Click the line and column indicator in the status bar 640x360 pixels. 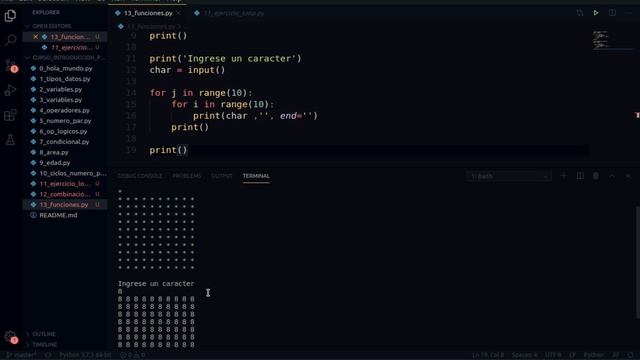(x=488, y=355)
